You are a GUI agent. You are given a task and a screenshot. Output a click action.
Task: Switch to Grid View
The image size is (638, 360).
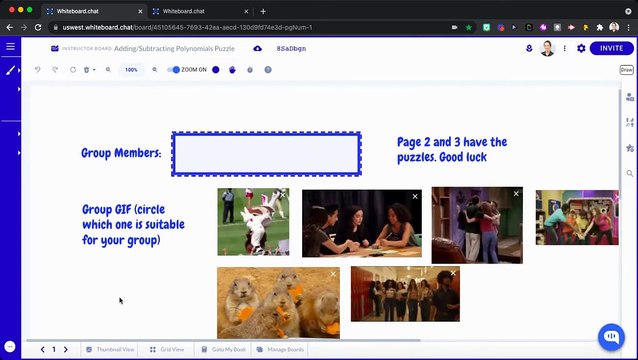point(167,349)
